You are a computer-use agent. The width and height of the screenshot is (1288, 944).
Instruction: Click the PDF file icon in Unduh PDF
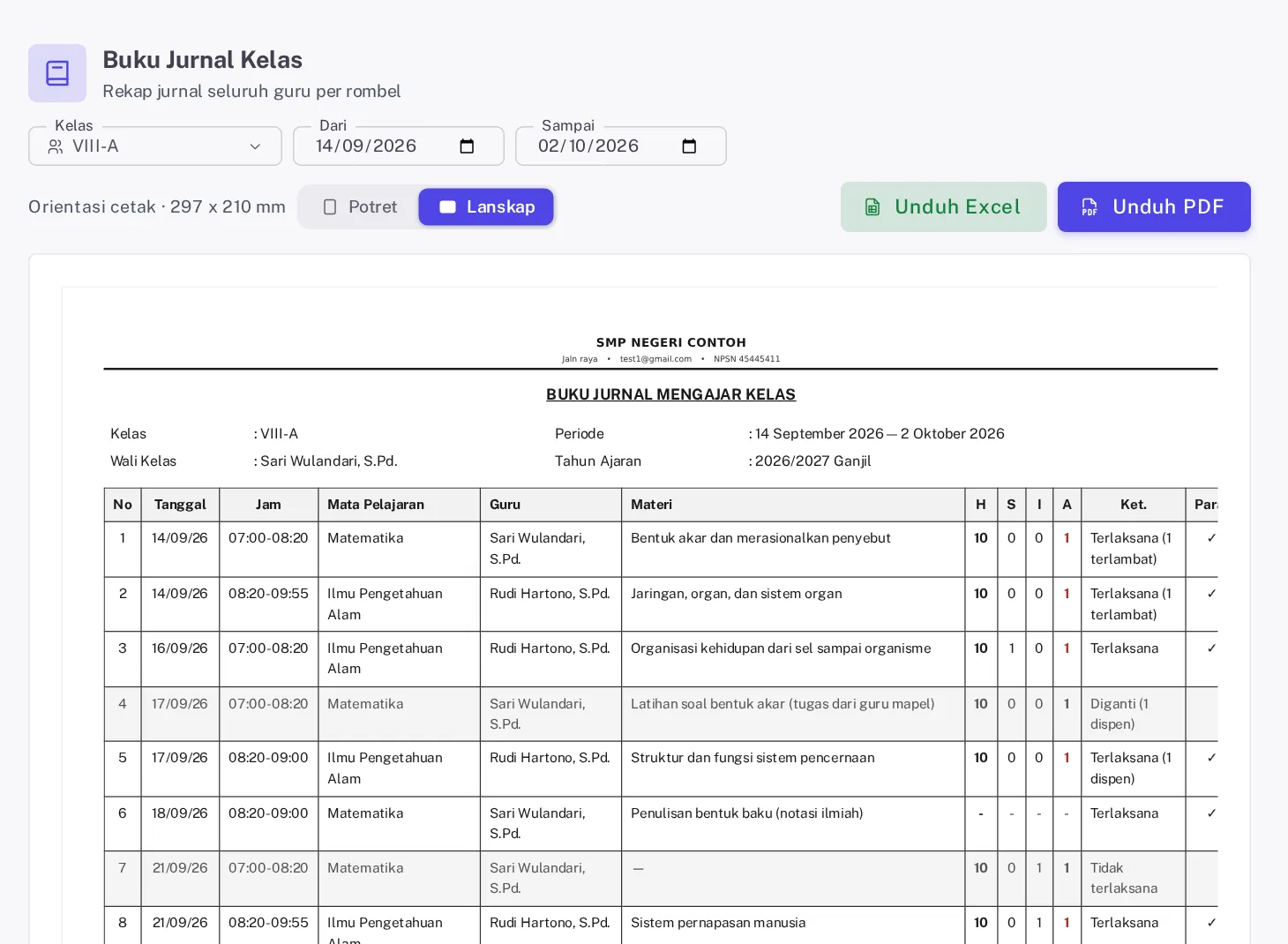coord(1090,207)
